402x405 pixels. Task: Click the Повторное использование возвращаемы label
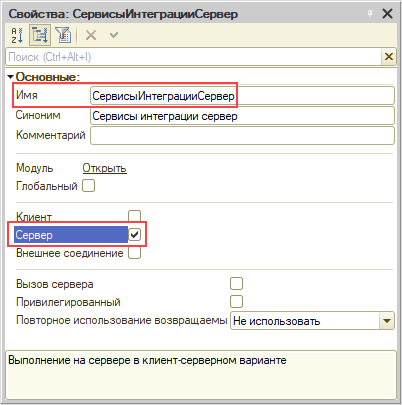(x=122, y=320)
